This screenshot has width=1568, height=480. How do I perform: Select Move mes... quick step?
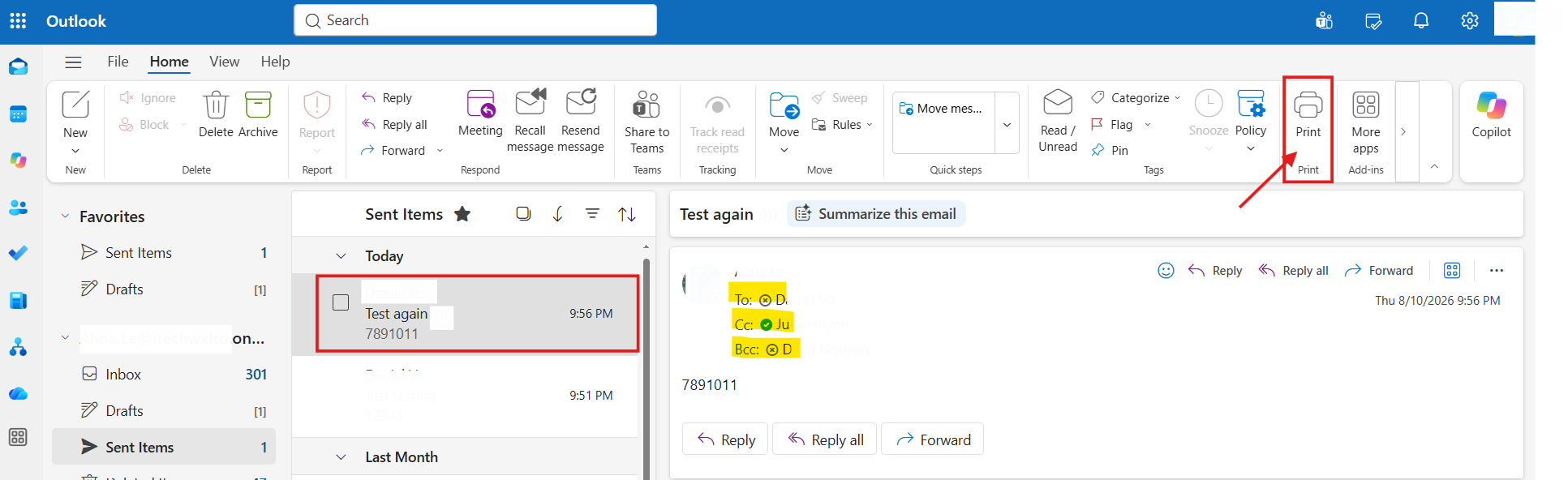tap(943, 109)
